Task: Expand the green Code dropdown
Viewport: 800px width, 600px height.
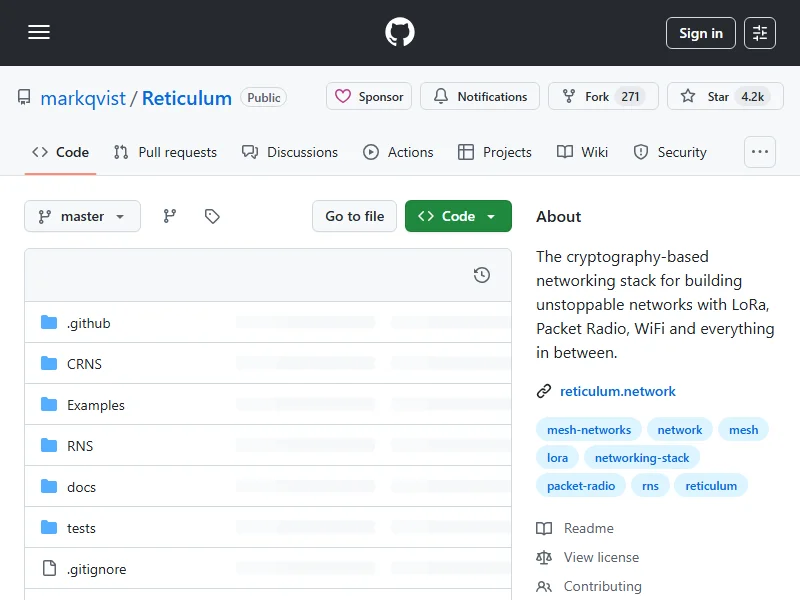Action: point(458,216)
